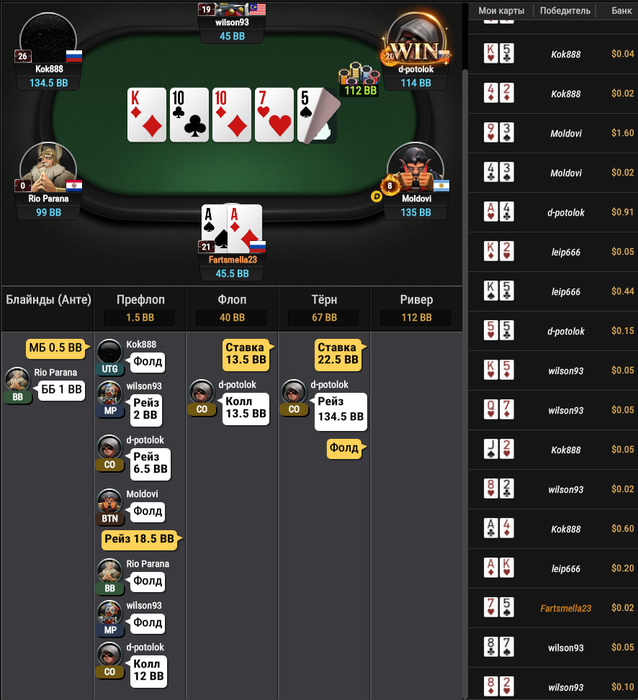Open the leip666 A K $0.20 hand row
Screen dimensions: 638x700
coord(553,568)
